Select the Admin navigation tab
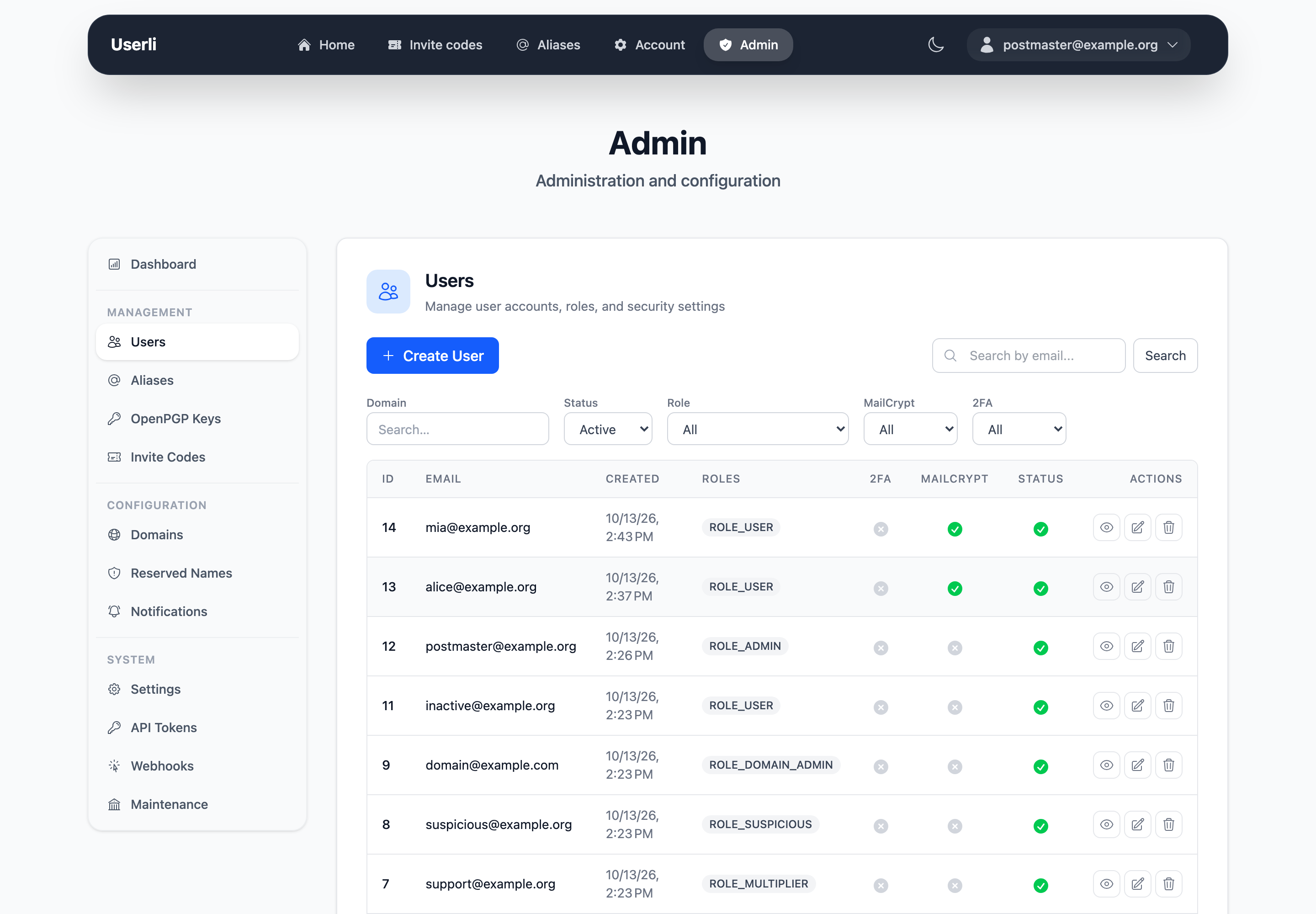This screenshot has height=914, width=1316. 748,45
